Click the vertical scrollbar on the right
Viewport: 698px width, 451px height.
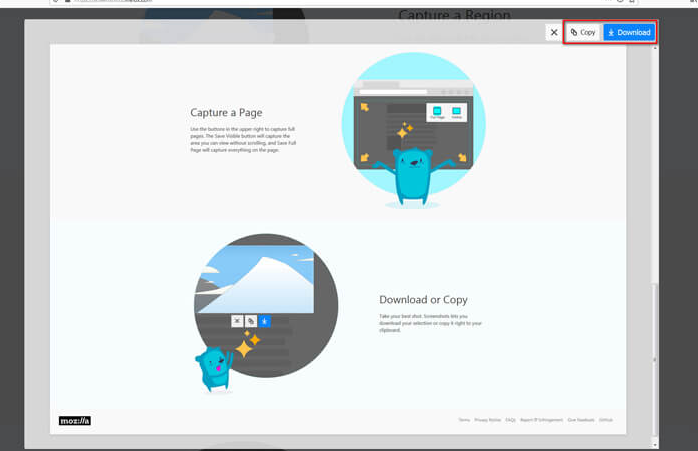[655, 300]
